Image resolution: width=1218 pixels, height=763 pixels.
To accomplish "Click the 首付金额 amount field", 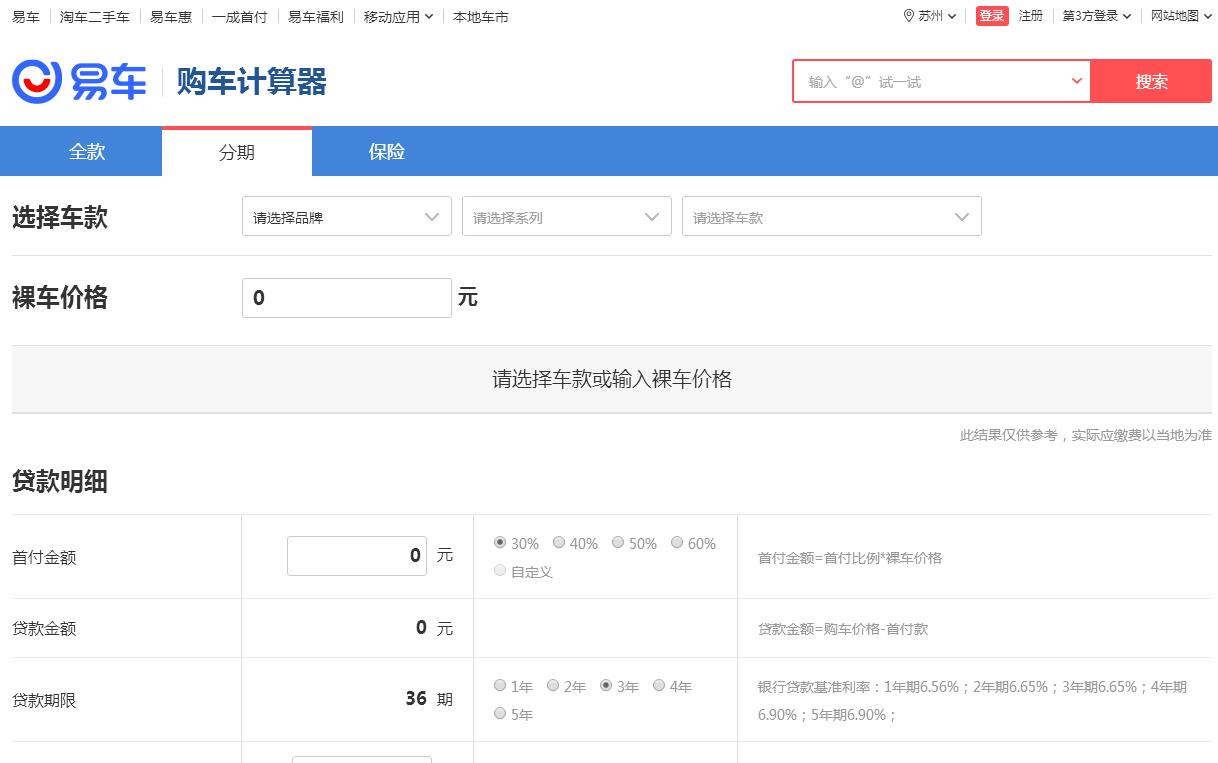I will 356,556.
